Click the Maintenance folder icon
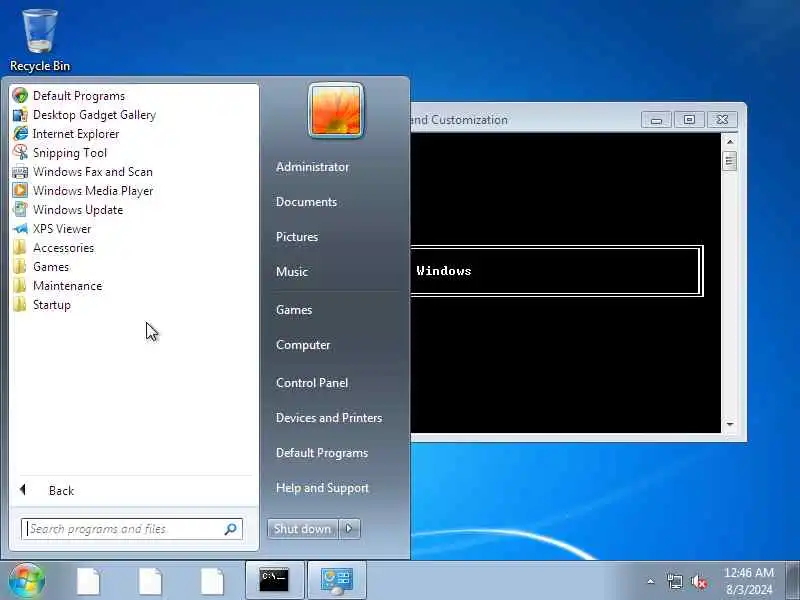Screen dimensions: 800x600 pos(20,286)
